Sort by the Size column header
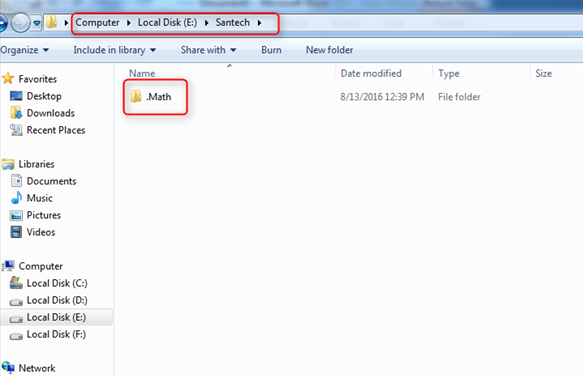The image size is (583, 376). pos(543,73)
